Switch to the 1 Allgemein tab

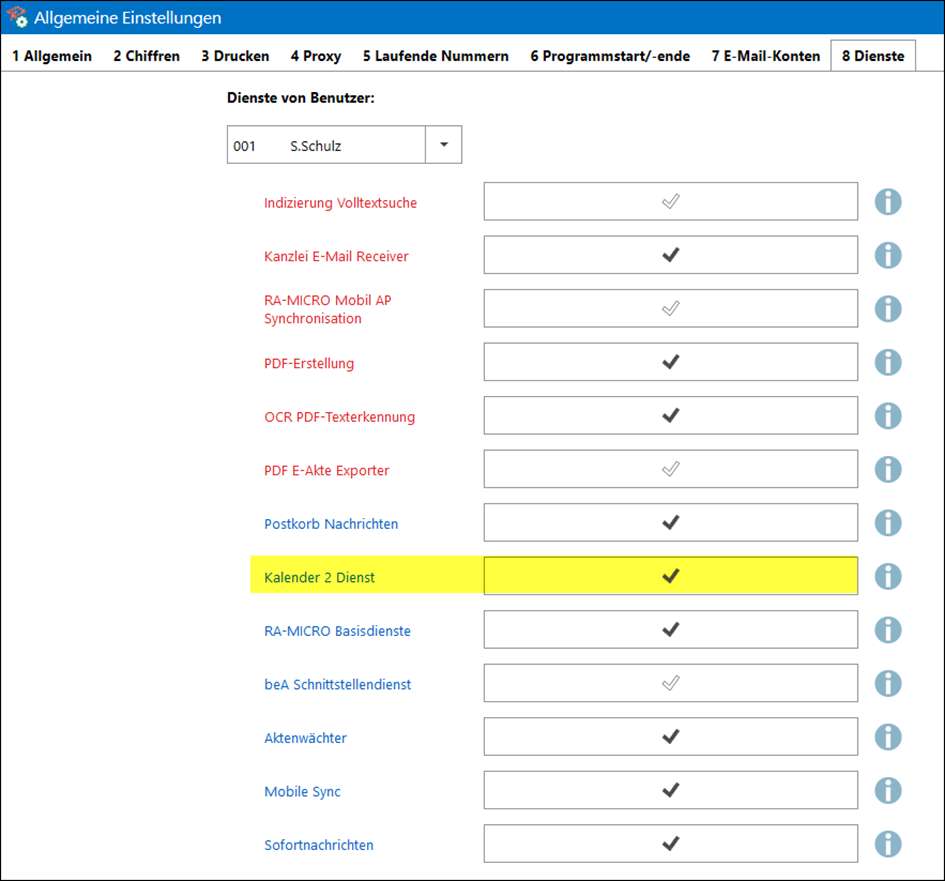point(52,56)
